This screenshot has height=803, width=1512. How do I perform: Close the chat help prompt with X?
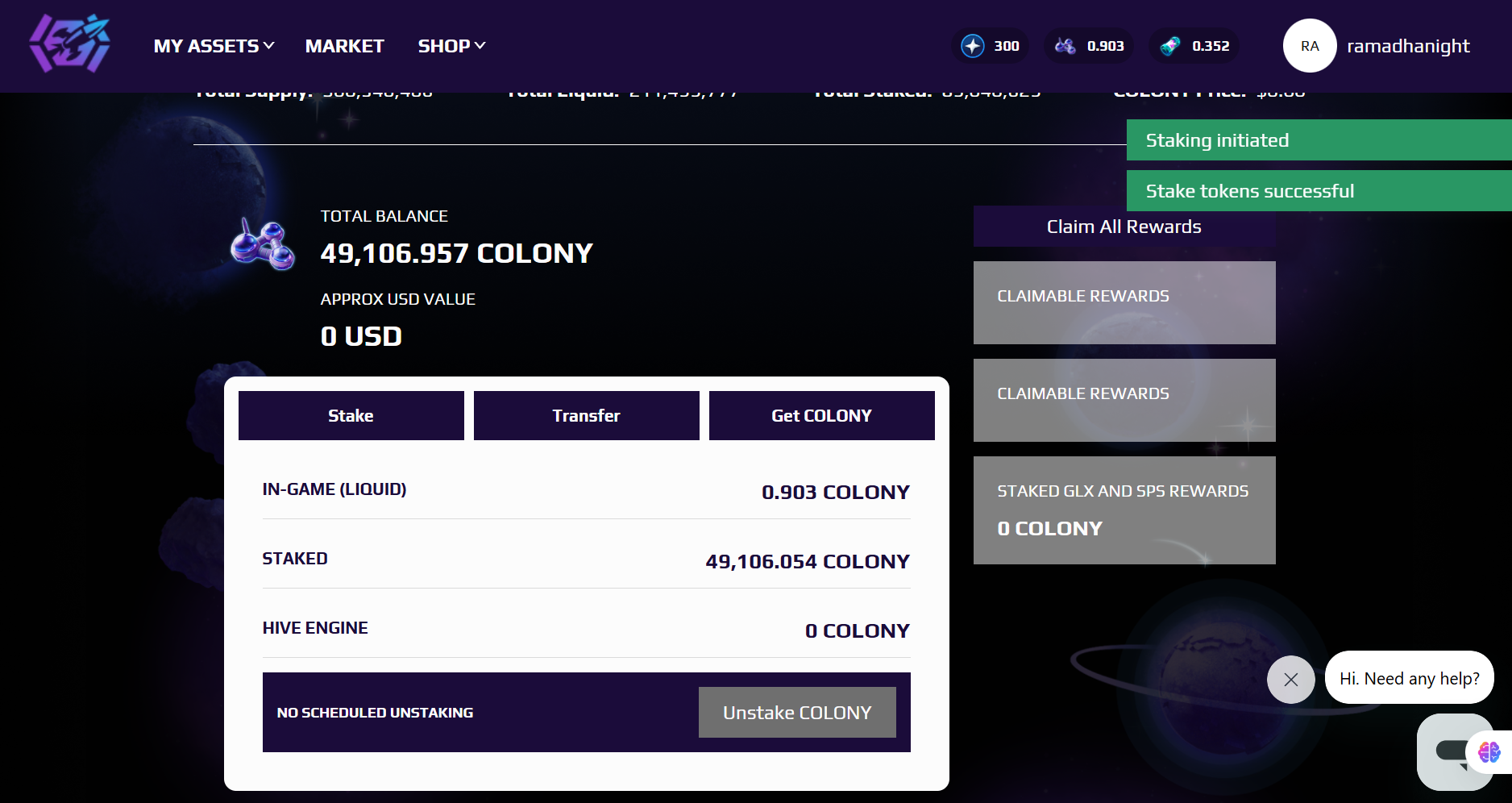pos(1291,680)
